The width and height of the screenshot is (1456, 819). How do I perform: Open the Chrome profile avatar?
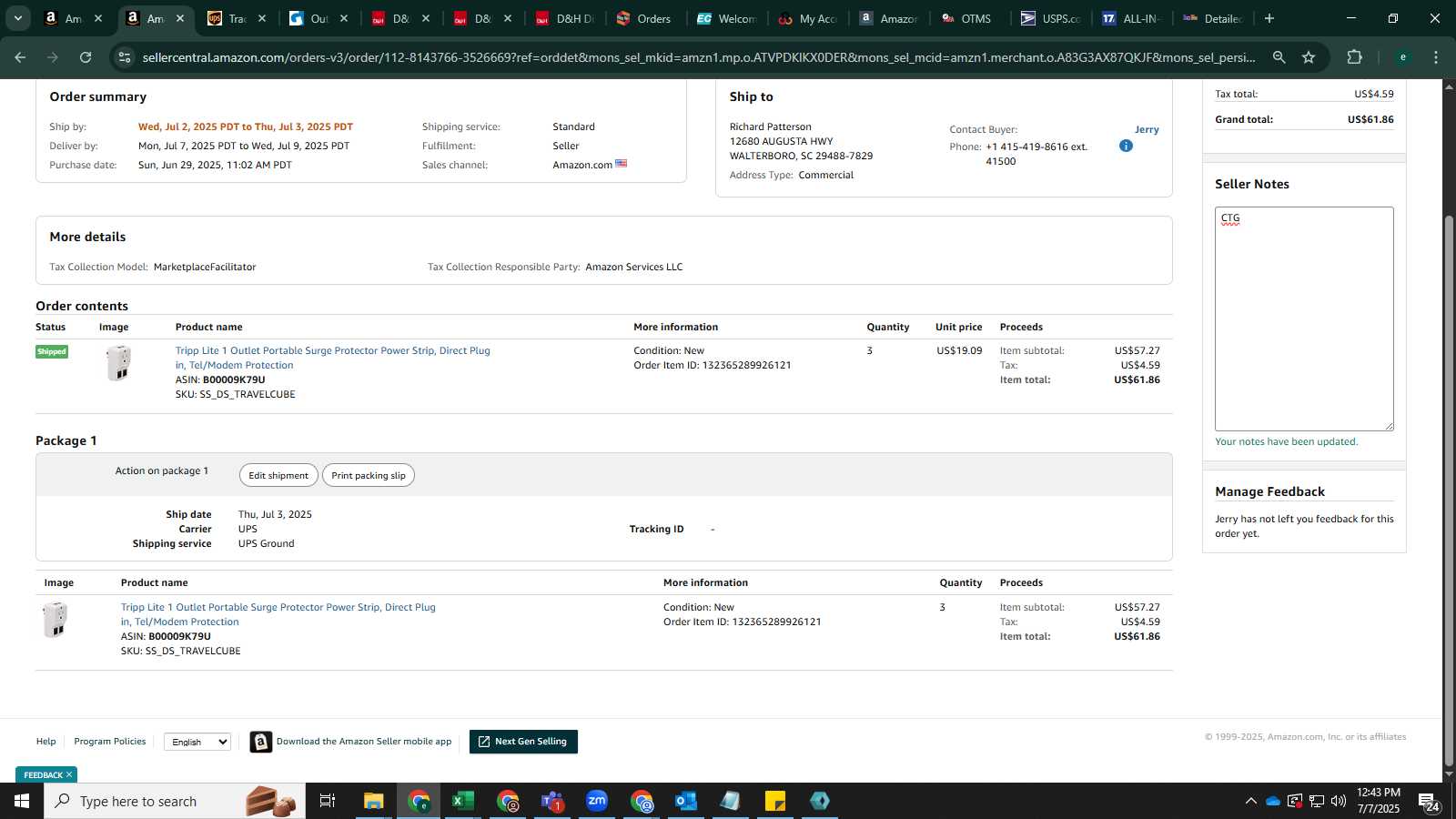point(1402,57)
